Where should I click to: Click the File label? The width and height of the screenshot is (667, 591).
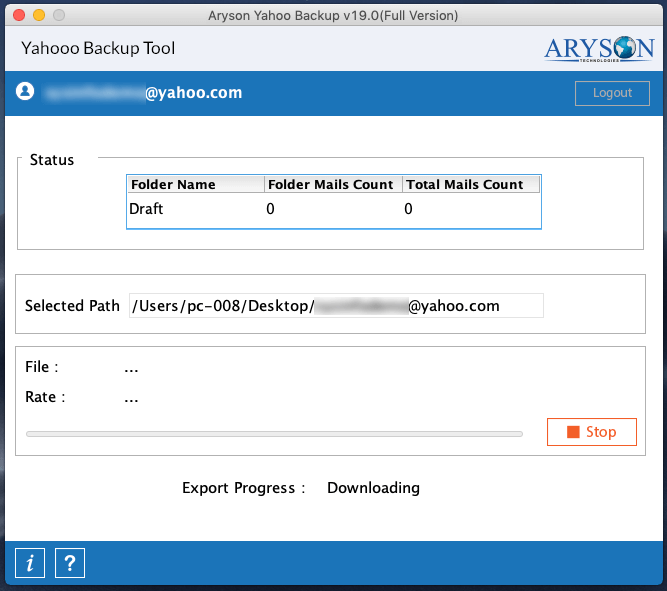[x=41, y=367]
